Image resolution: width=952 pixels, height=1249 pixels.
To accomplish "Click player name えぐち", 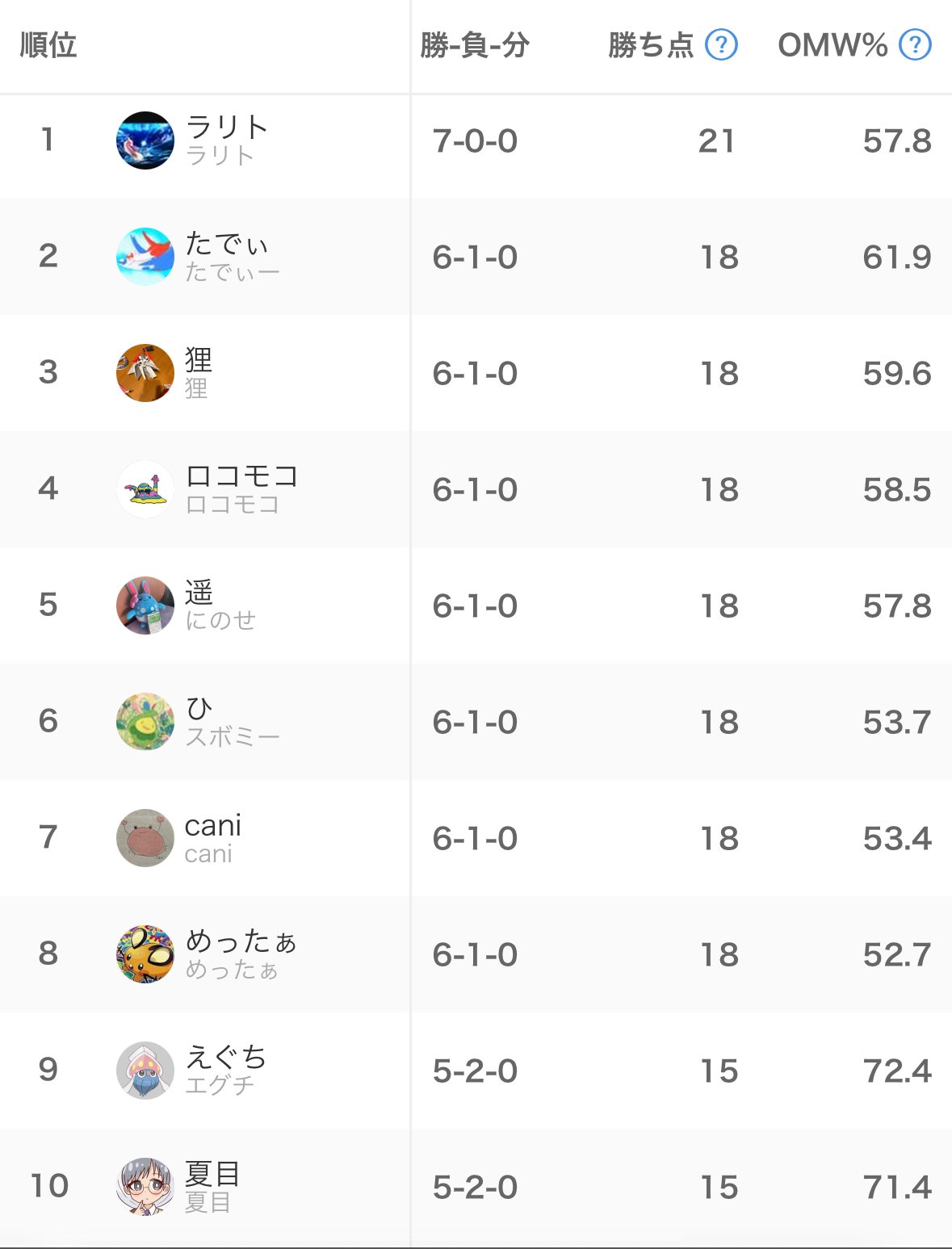I will [x=226, y=1058].
